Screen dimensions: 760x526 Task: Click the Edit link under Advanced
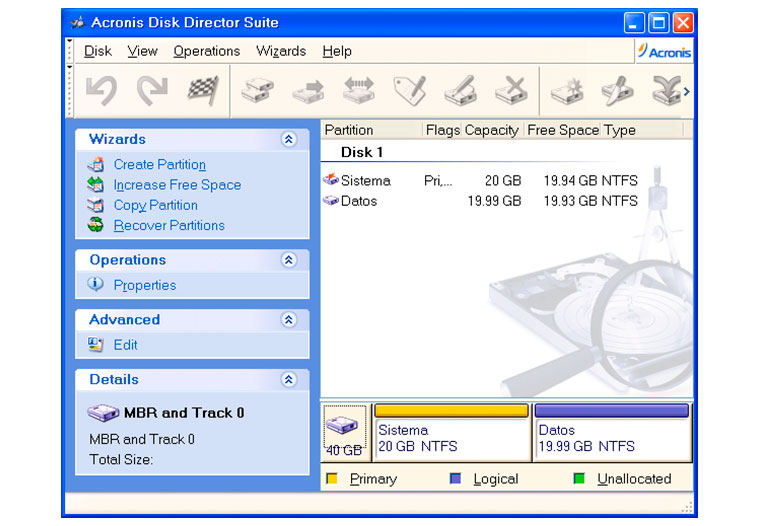coord(126,345)
